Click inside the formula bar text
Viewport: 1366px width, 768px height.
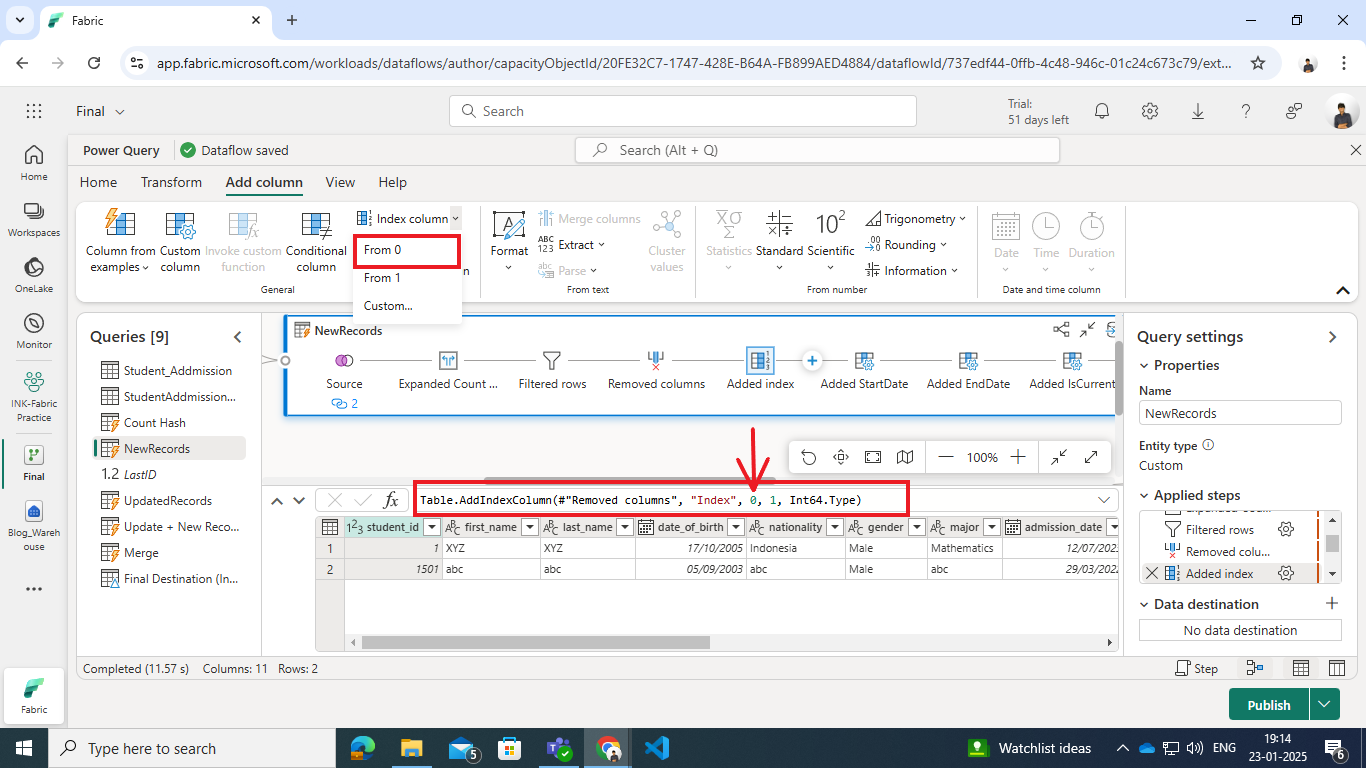pyautogui.click(x=641, y=500)
